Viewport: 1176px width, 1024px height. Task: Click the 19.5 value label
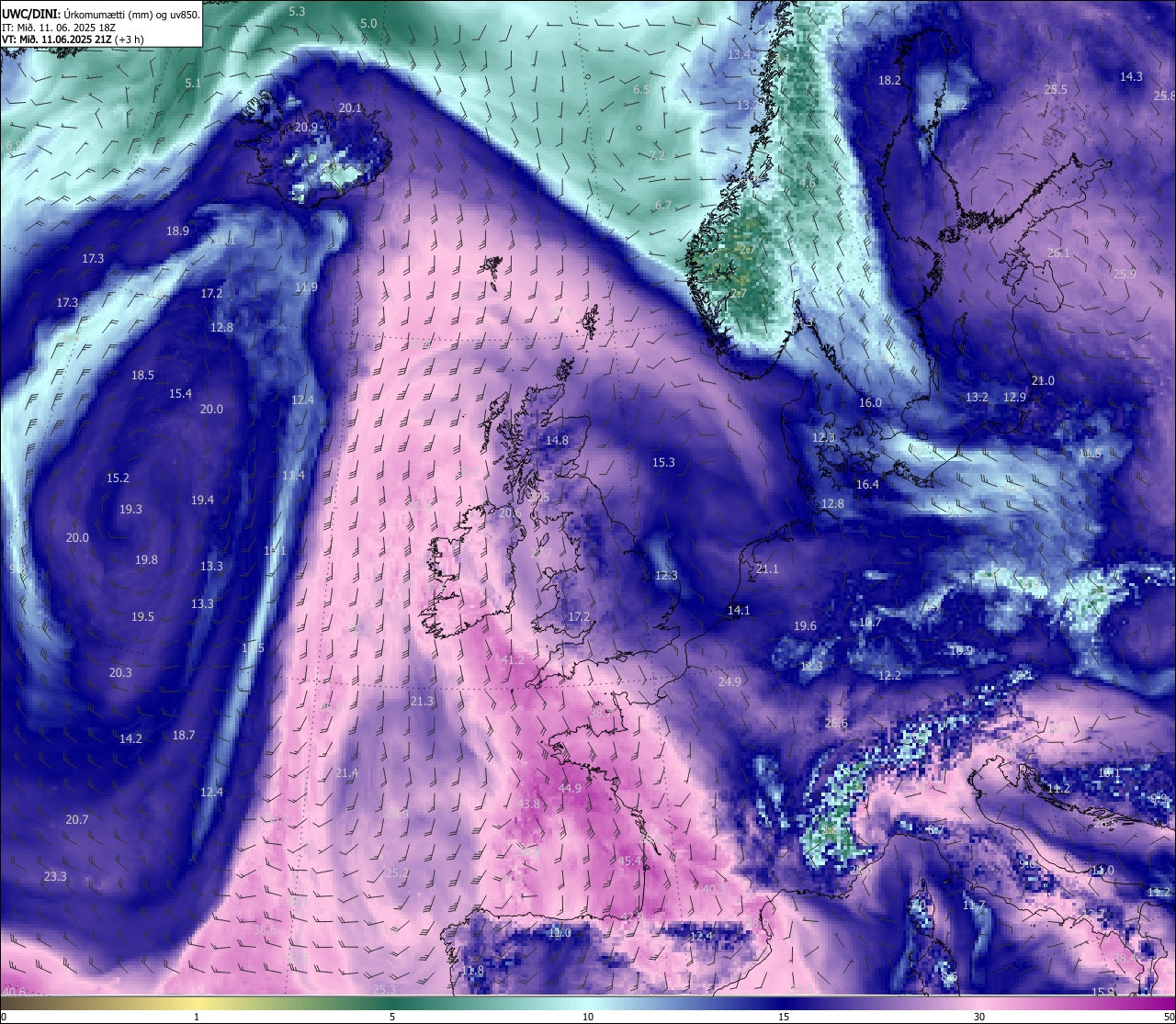[x=142, y=616]
